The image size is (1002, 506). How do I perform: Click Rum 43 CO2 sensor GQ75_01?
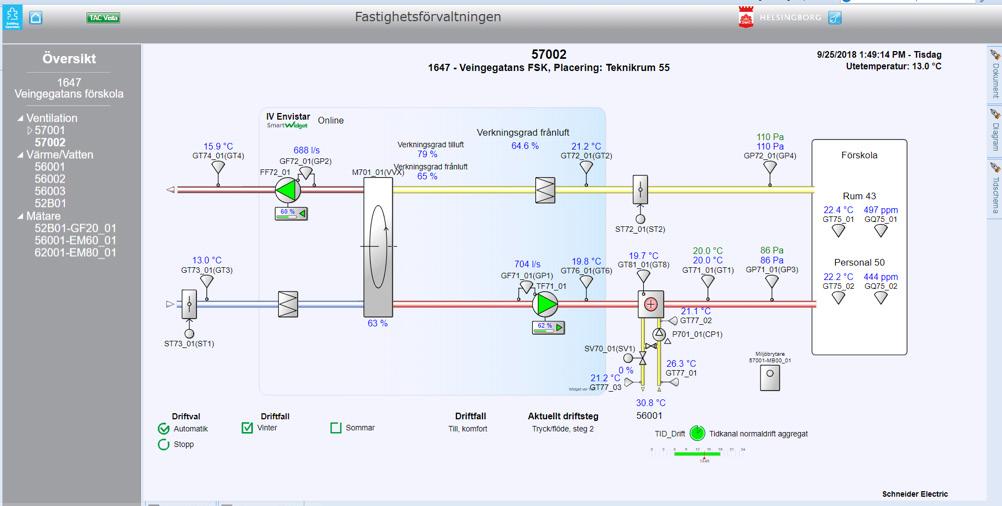click(881, 231)
